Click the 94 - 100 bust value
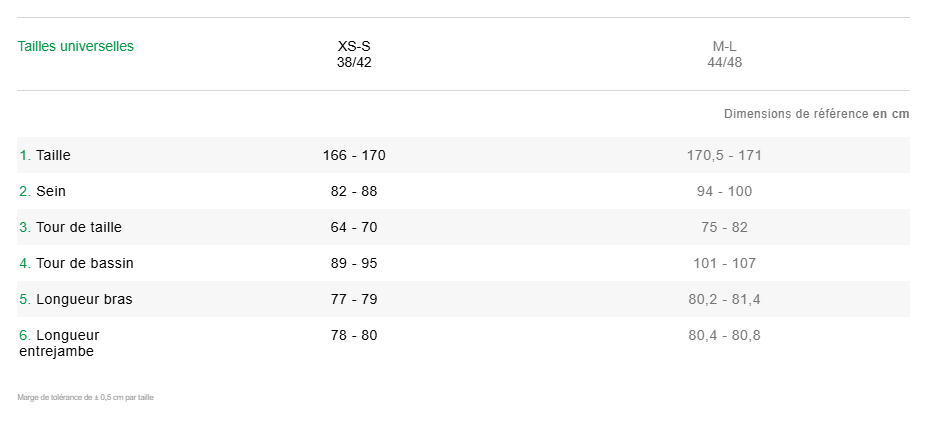 (x=724, y=191)
